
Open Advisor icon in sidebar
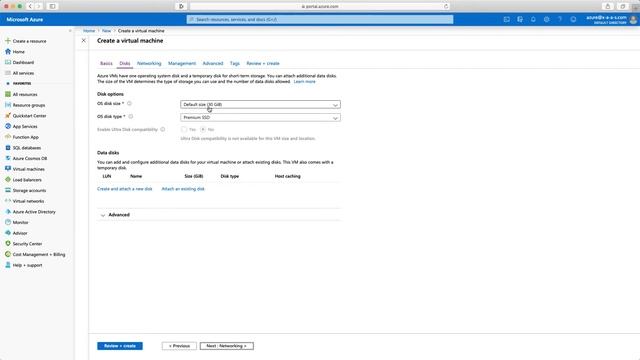point(8,233)
